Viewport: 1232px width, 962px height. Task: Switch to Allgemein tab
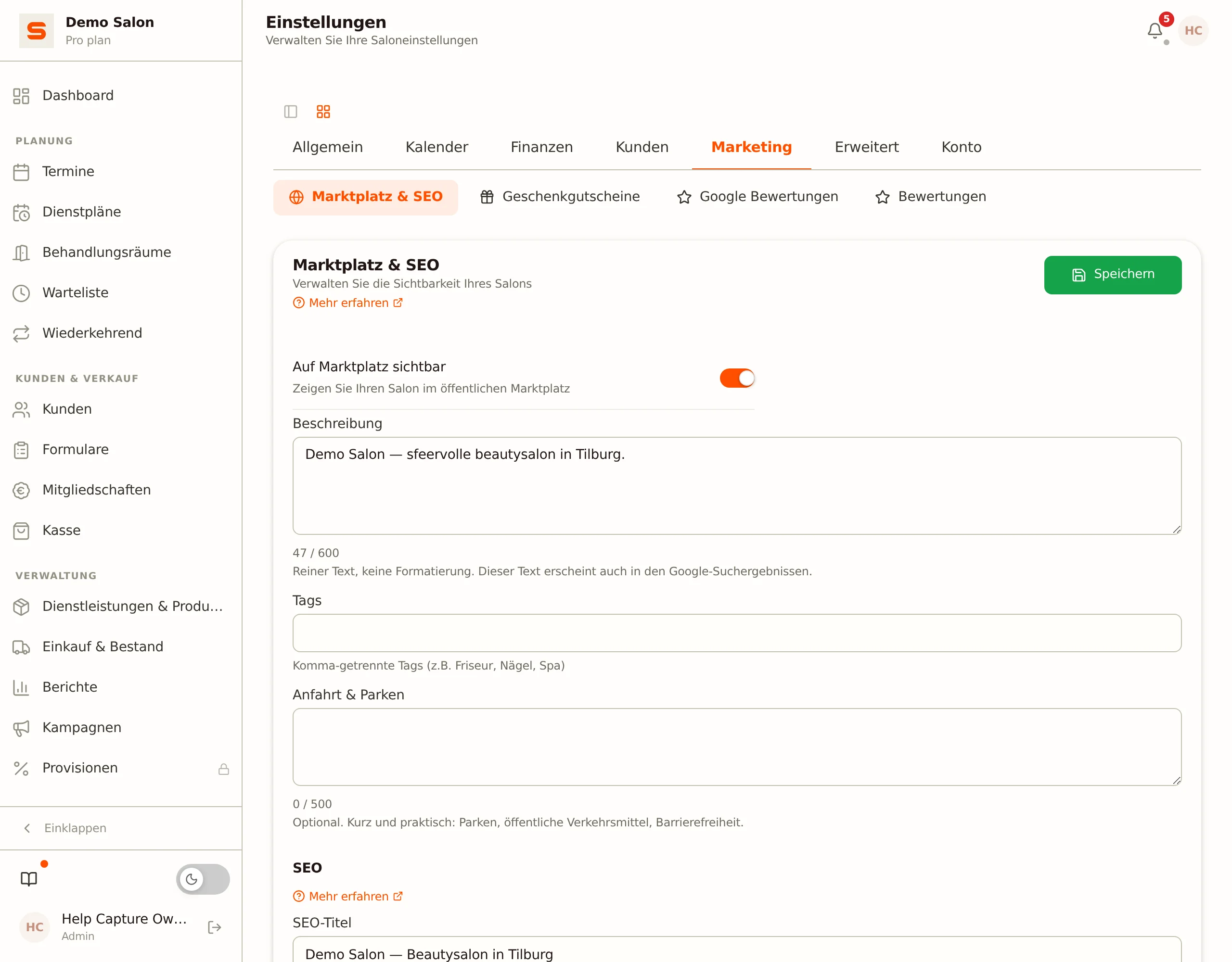click(x=328, y=147)
